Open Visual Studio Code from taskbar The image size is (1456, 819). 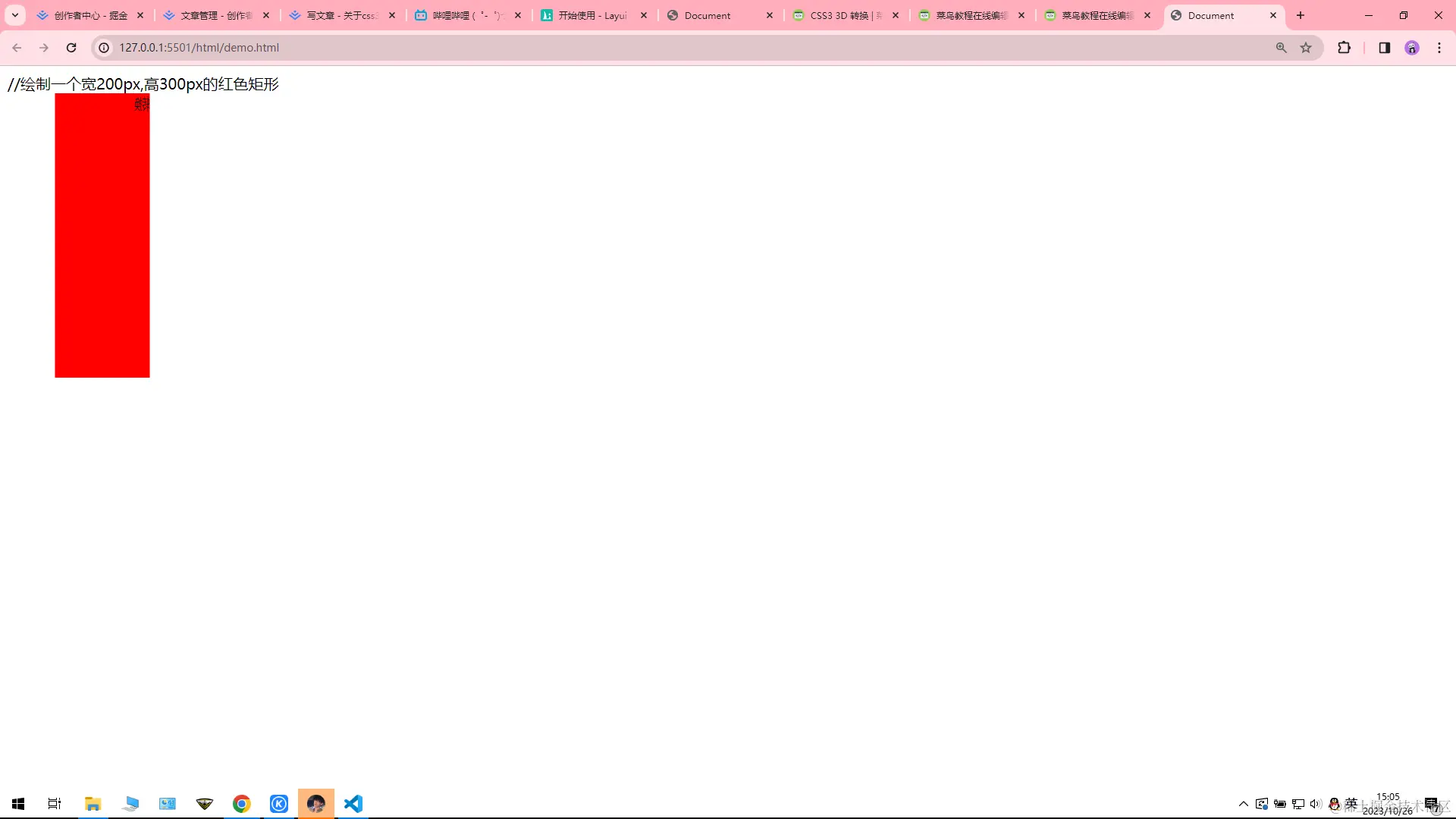point(353,803)
